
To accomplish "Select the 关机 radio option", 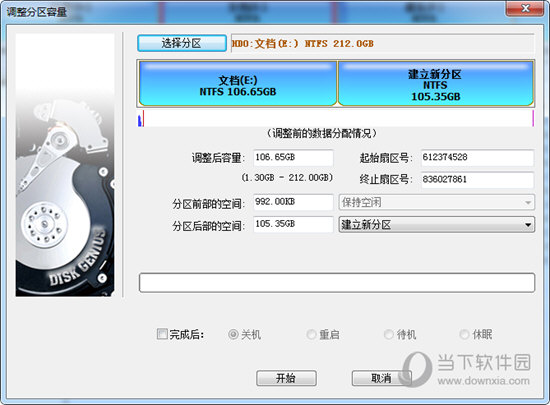I will tap(233, 334).
